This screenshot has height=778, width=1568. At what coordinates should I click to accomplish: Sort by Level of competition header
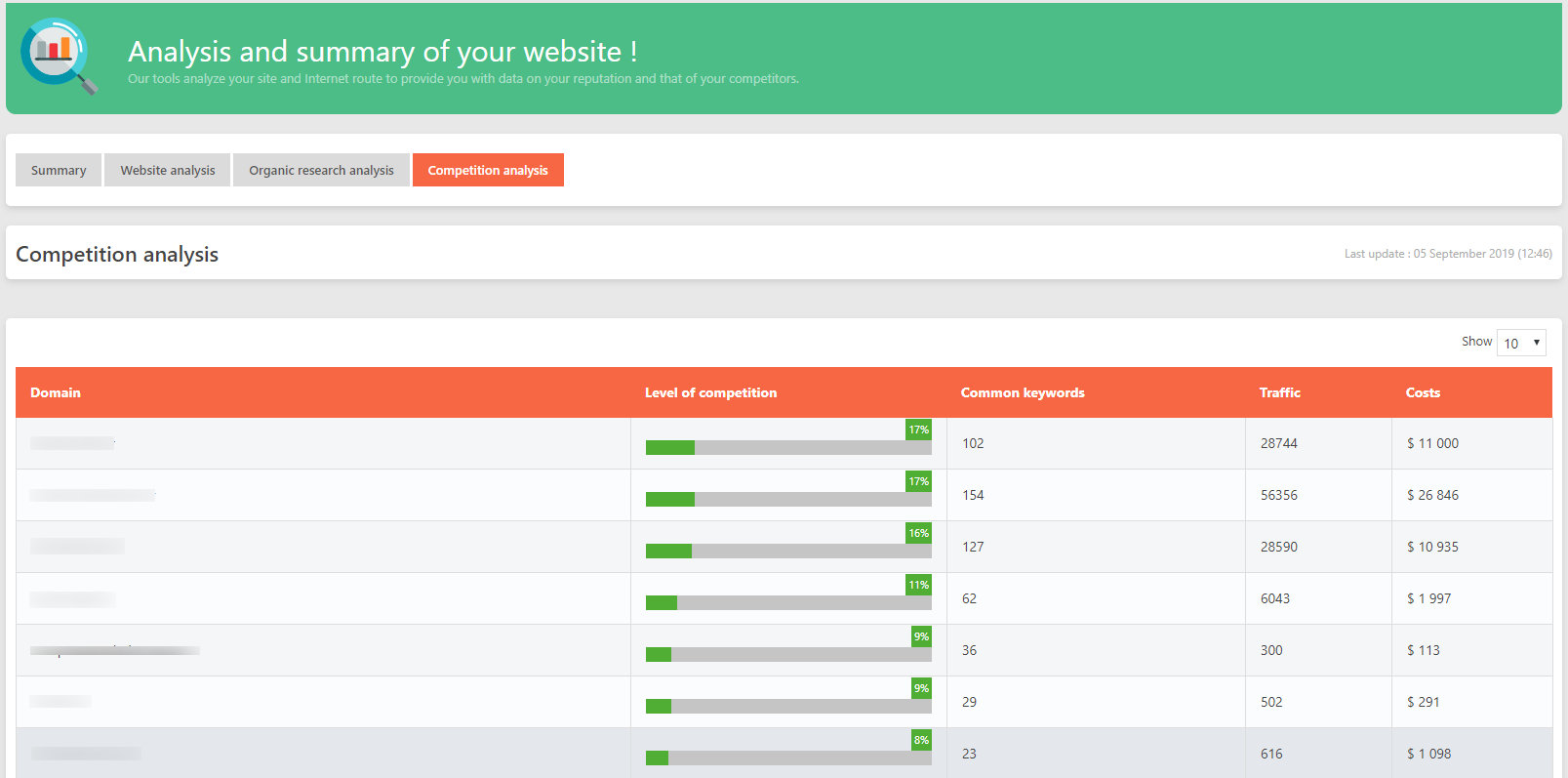pos(710,392)
